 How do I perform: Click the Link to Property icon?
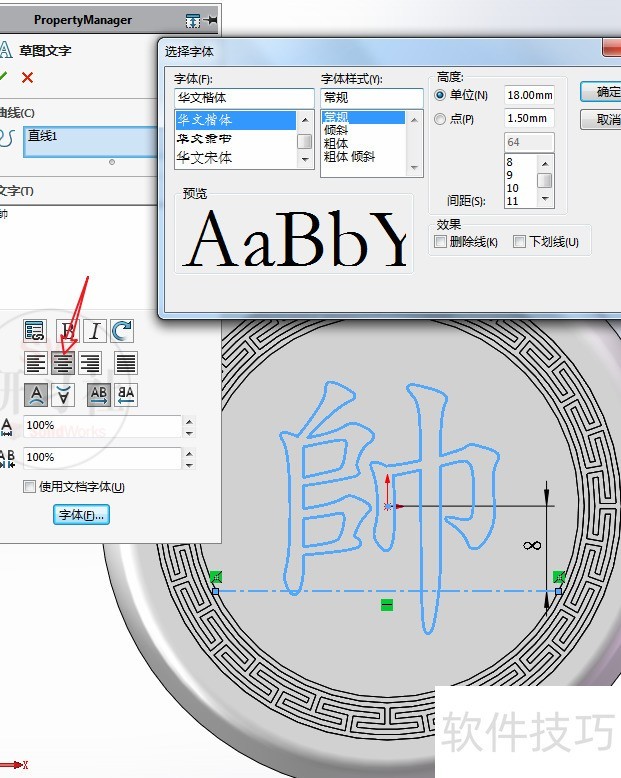pos(35,331)
